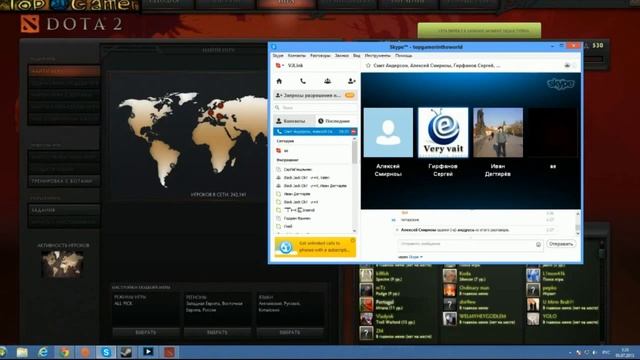Click the Skype contact search field

coord(316,108)
